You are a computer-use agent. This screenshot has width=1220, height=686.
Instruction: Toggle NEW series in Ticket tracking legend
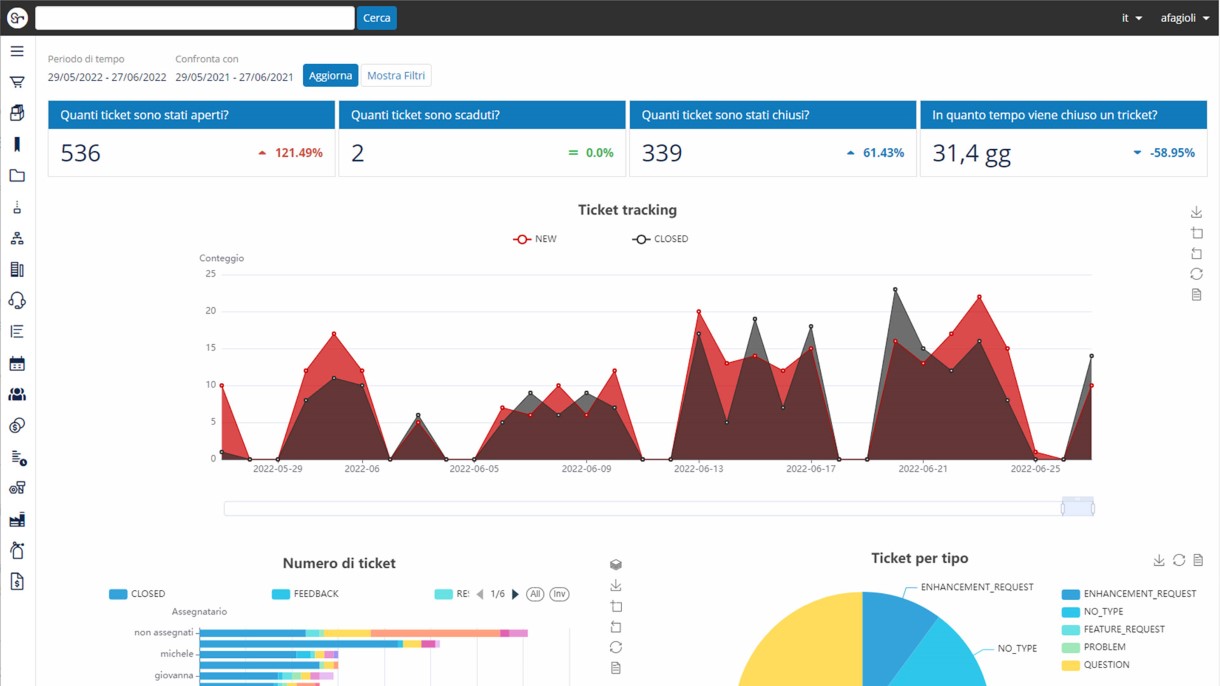534,239
